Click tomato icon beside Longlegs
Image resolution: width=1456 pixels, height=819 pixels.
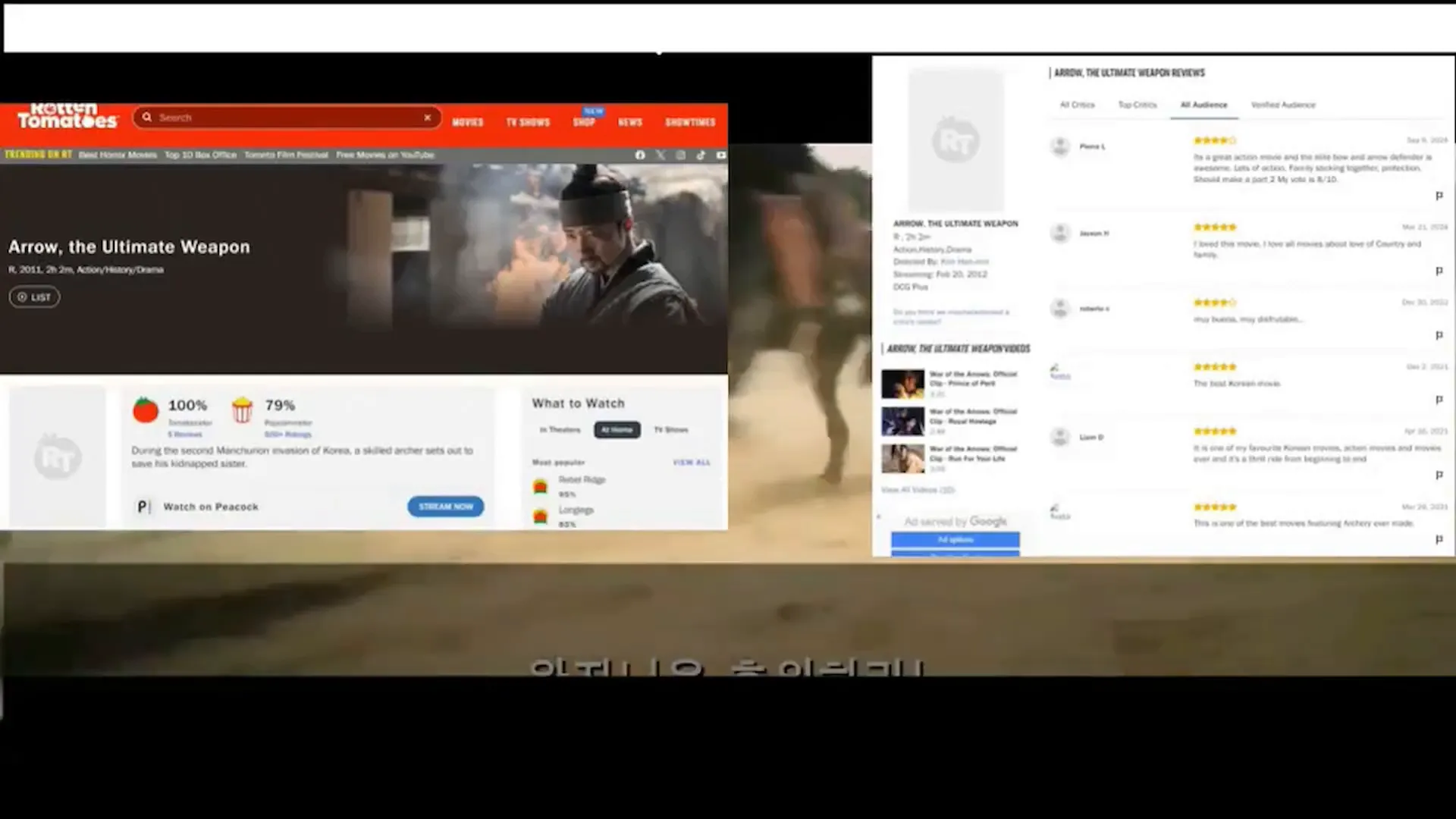coord(540,516)
